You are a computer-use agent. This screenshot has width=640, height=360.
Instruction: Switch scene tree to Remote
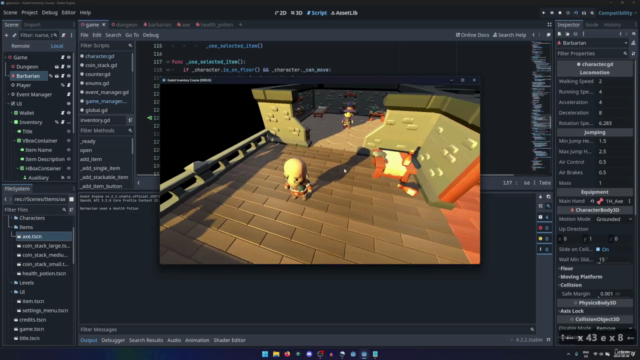[20, 46]
